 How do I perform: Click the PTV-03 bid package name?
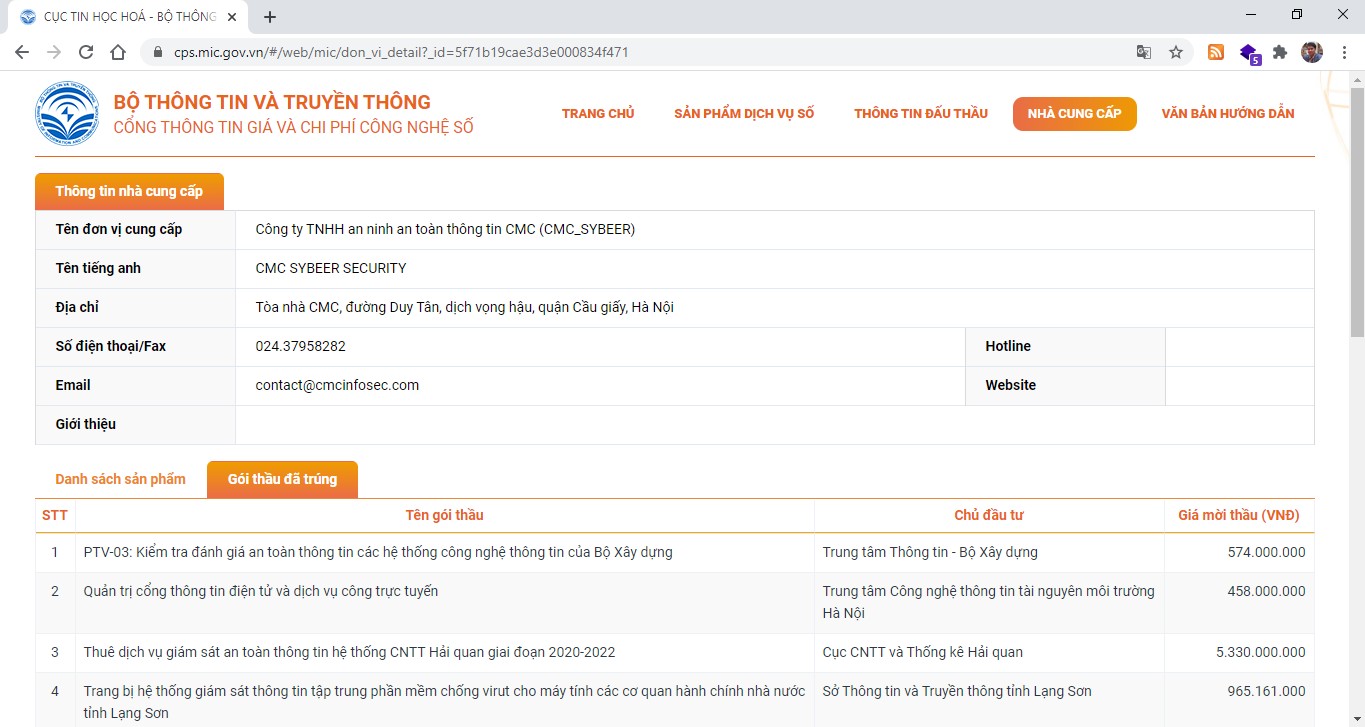[x=378, y=552]
